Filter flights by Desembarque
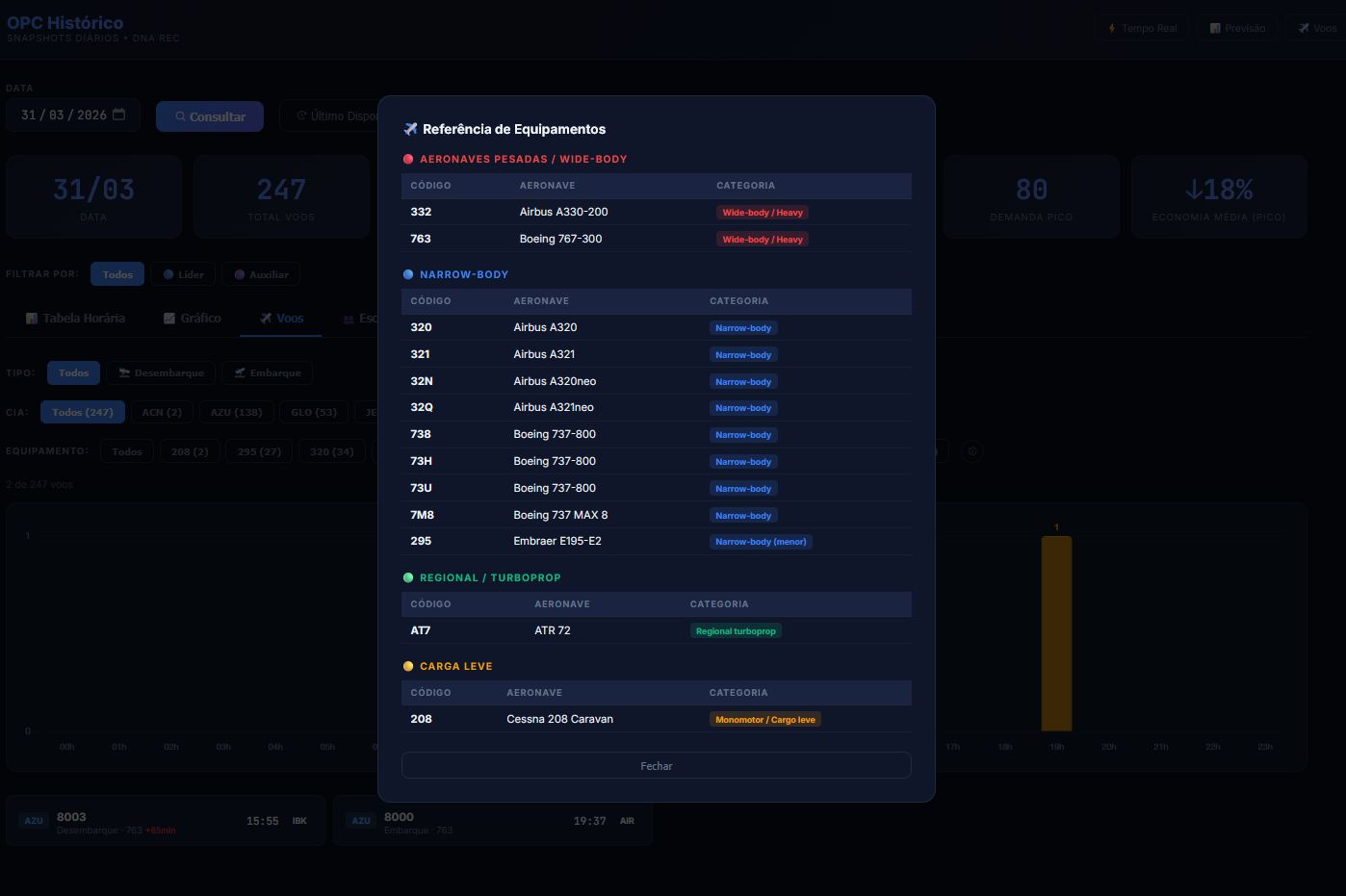 161,372
